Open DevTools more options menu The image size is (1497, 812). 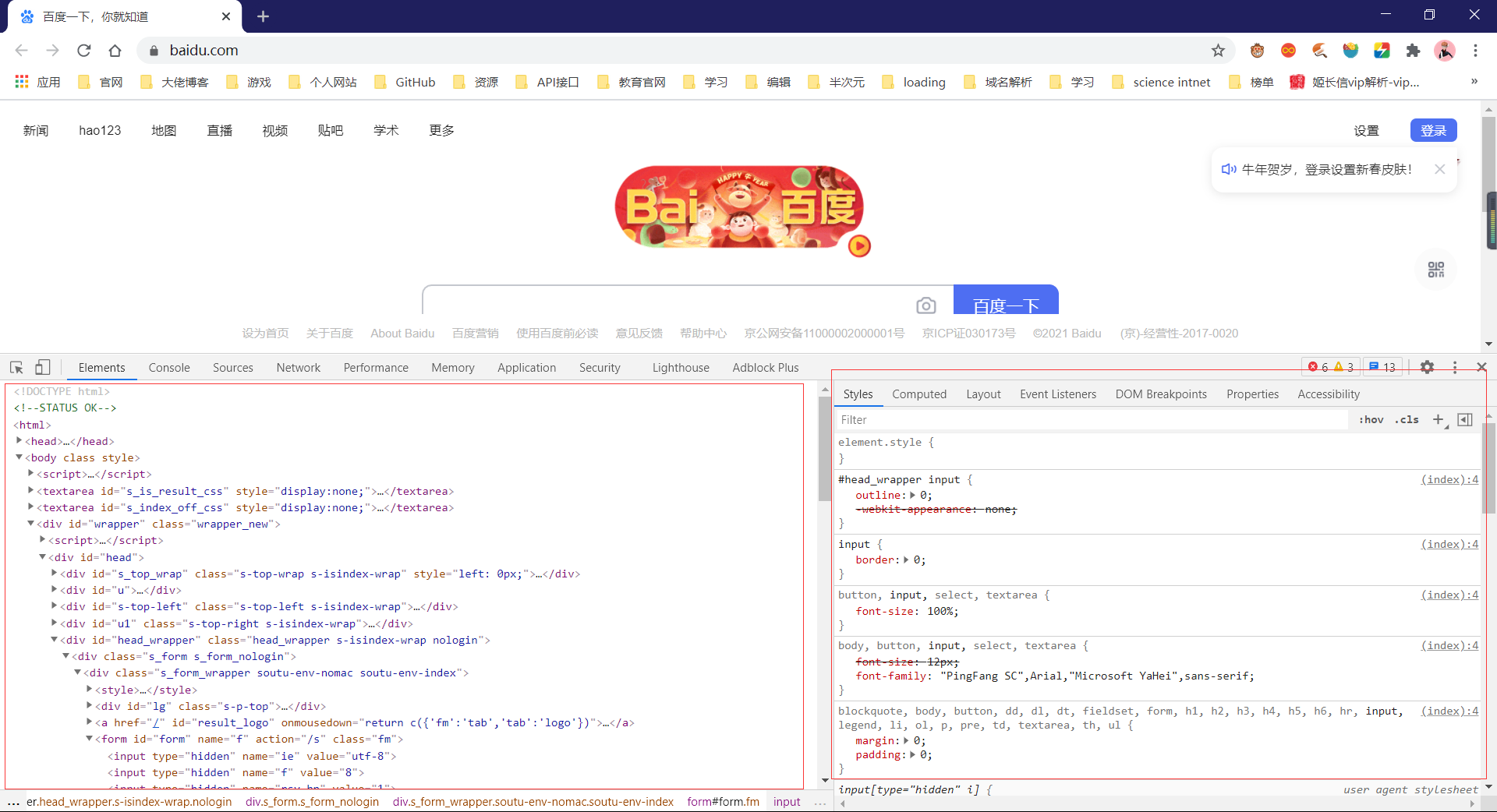(x=1454, y=367)
